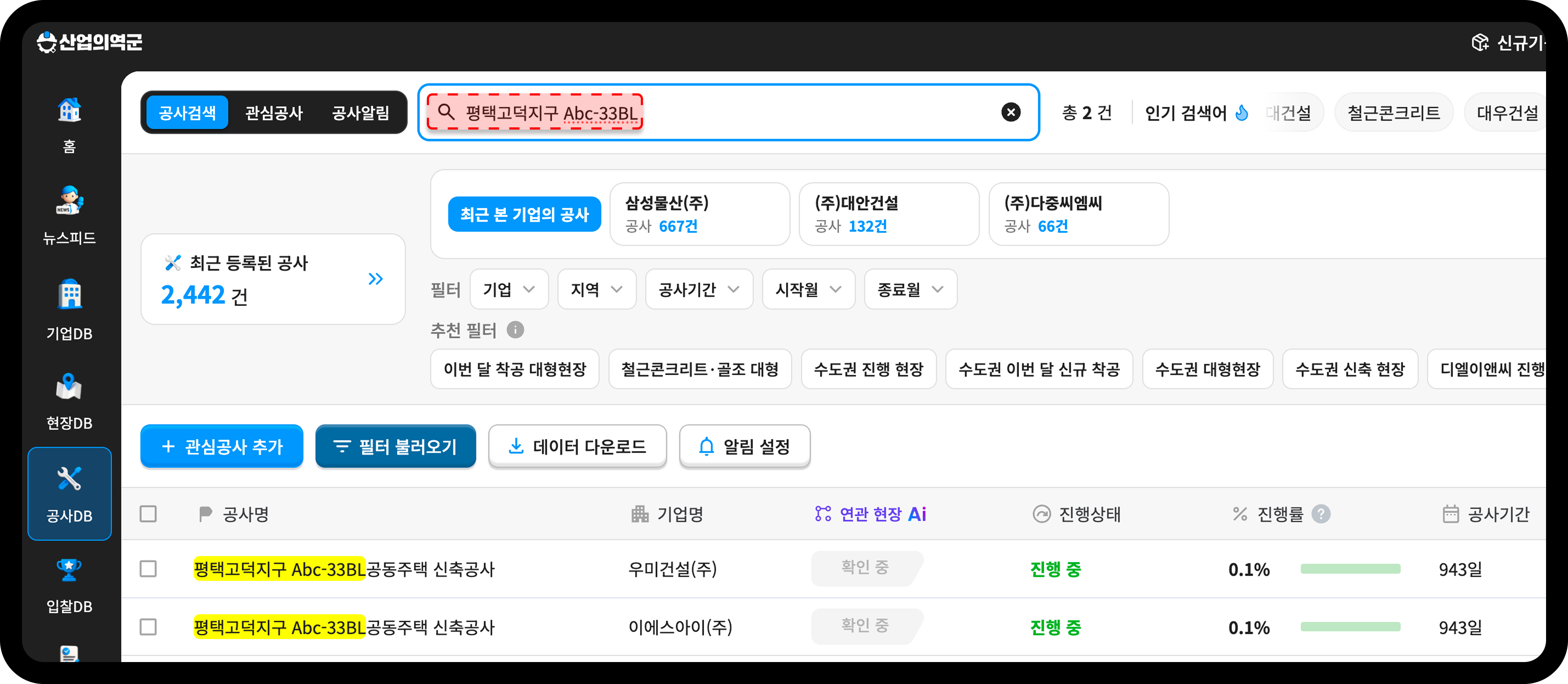Click the help icon next to 진행률

click(x=1320, y=514)
